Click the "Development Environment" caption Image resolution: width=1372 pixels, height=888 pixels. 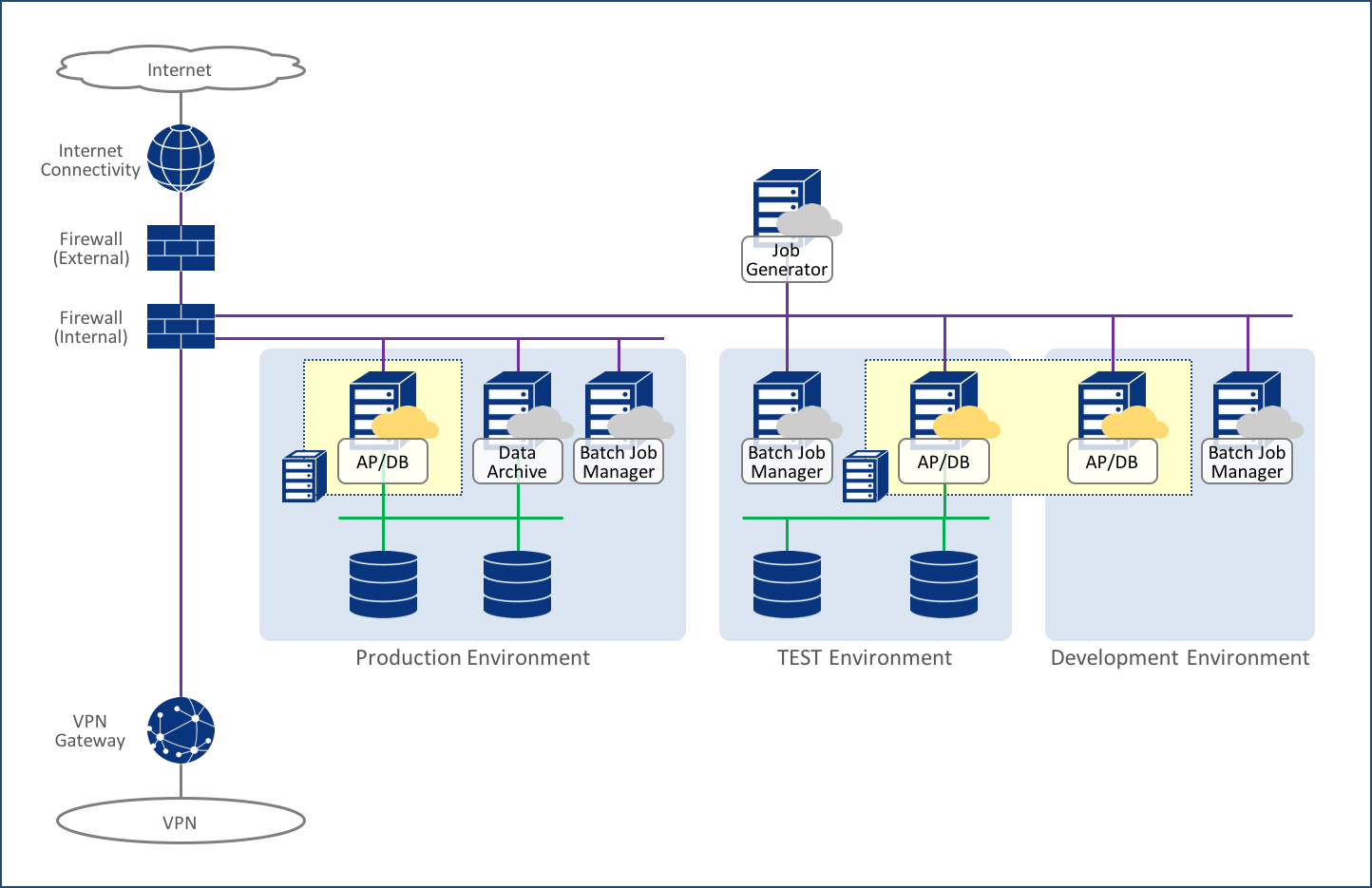tap(1180, 658)
